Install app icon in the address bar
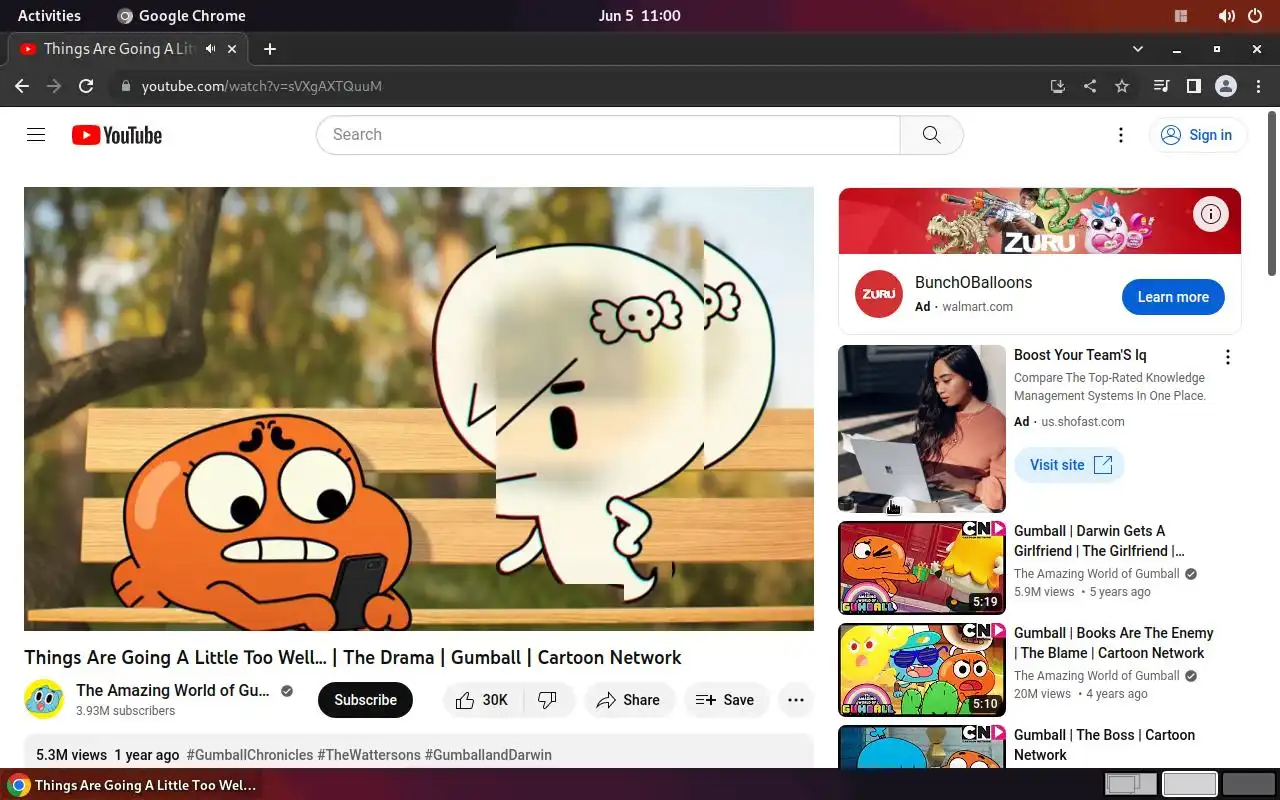Image resolution: width=1280 pixels, height=800 pixels. point(1058,86)
